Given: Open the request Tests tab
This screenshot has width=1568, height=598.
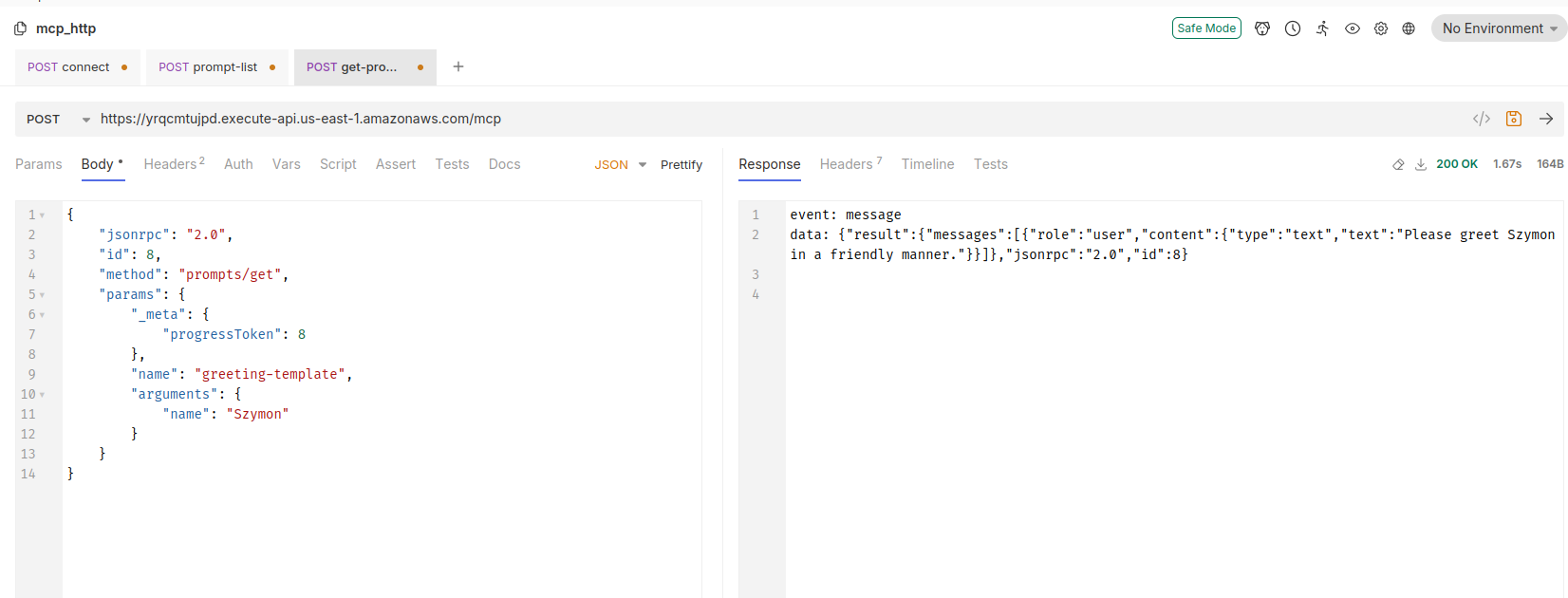Looking at the screenshot, I should point(452,164).
